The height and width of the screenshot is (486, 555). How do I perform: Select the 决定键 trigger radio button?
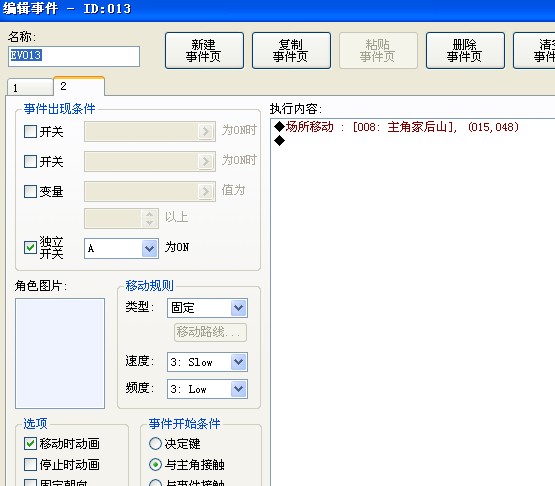pyautogui.click(x=155, y=444)
